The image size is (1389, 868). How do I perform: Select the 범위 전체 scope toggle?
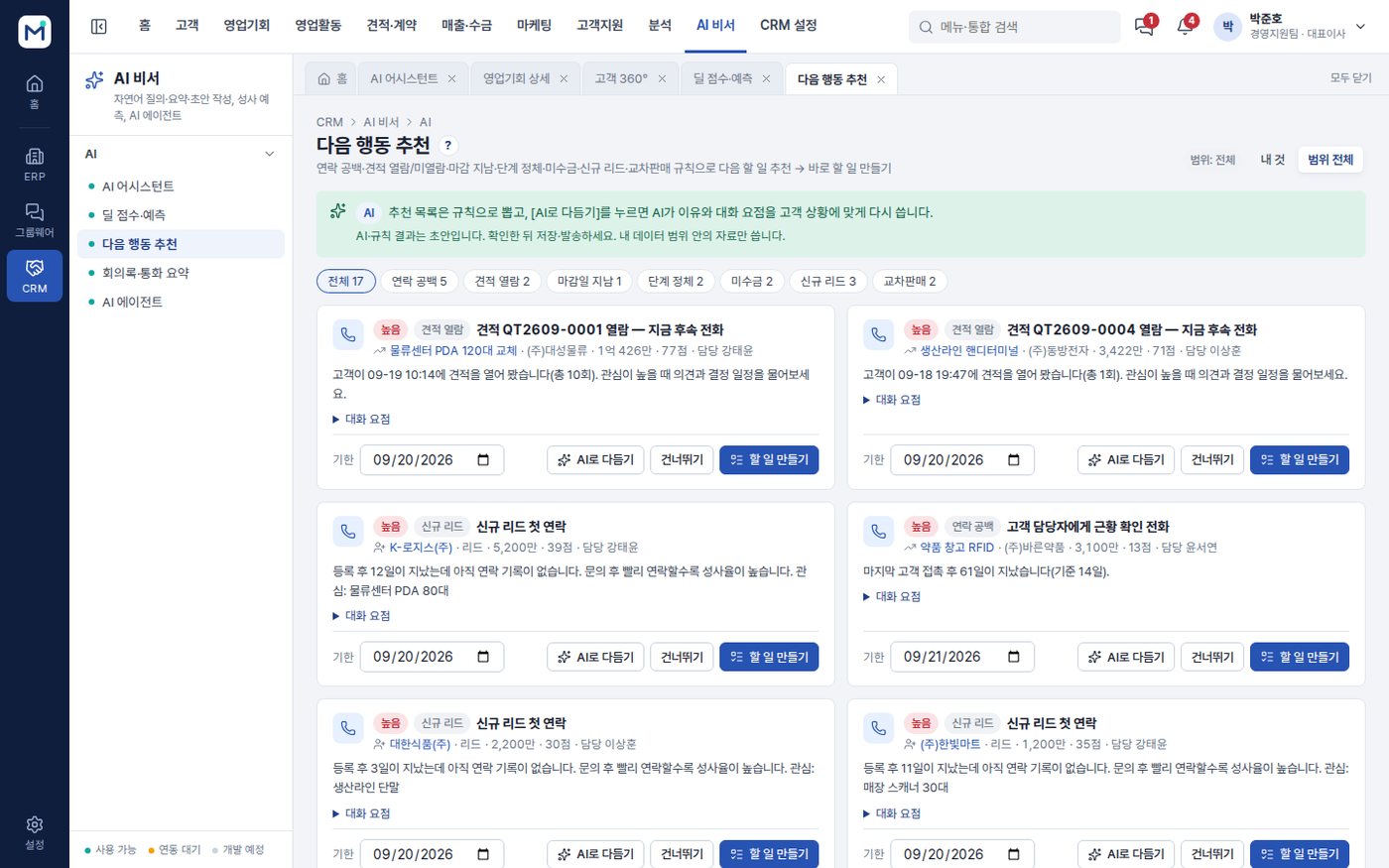[1330, 160]
